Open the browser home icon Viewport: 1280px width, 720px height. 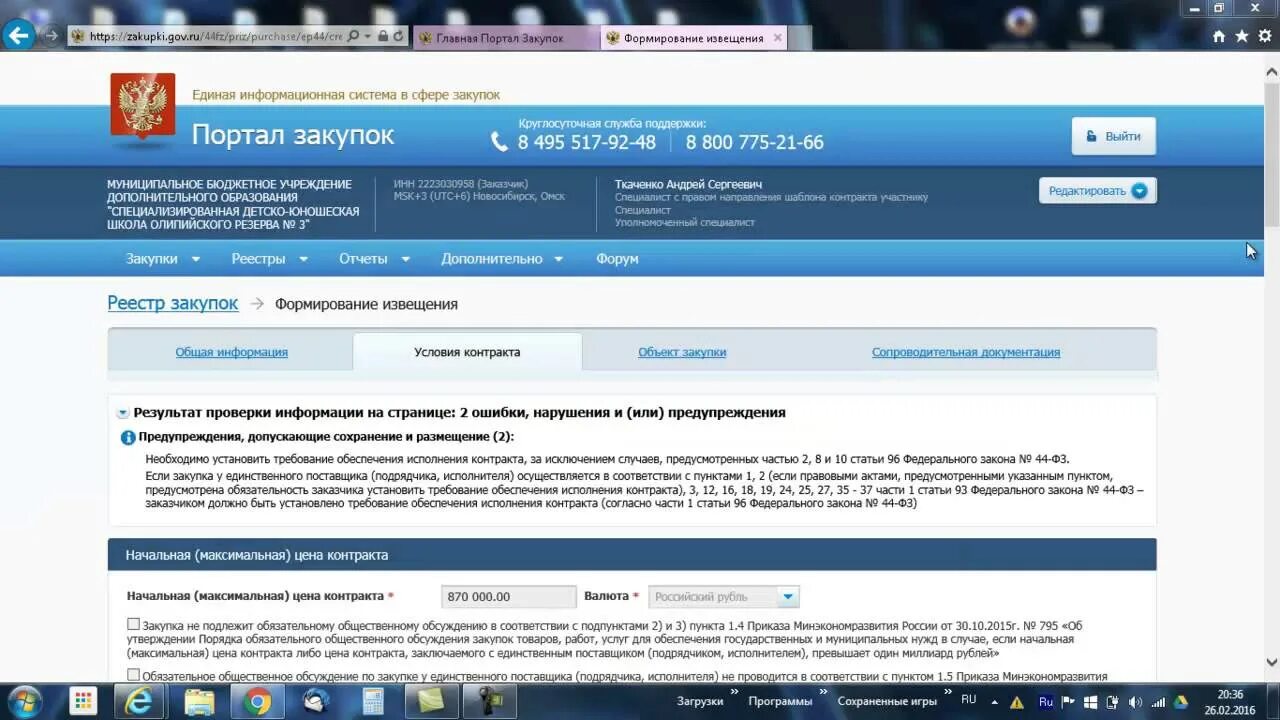(x=1219, y=36)
